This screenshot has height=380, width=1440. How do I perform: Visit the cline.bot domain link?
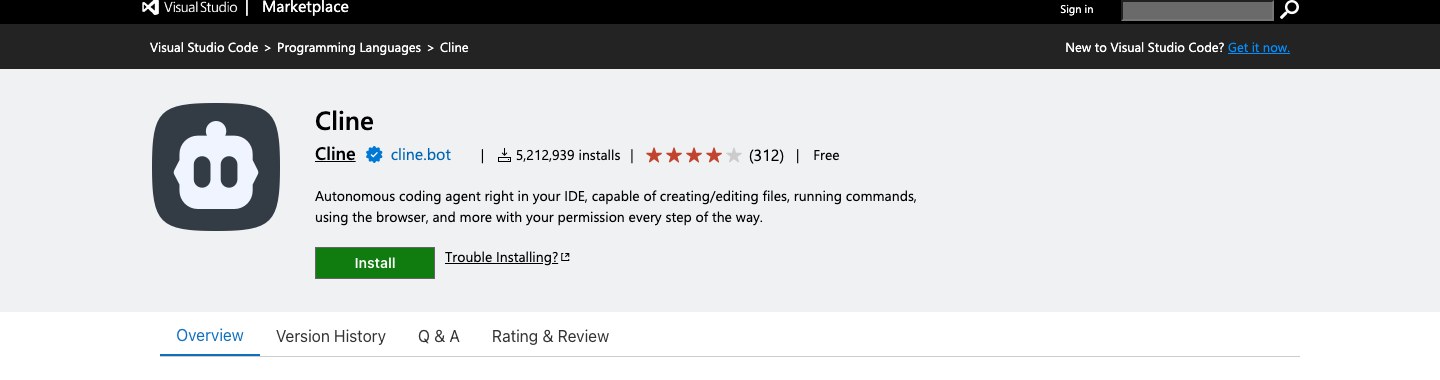coord(421,154)
